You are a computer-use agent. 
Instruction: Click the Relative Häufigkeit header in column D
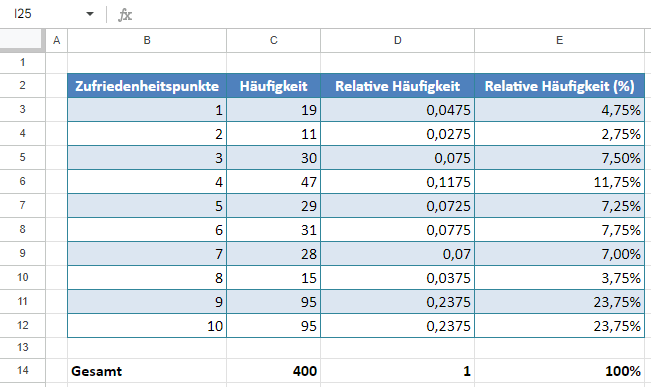(397, 86)
